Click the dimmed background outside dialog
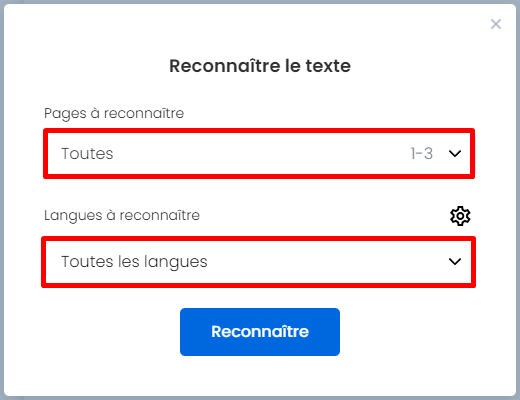Image resolution: width=520 pixels, height=400 pixels. (2, 200)
